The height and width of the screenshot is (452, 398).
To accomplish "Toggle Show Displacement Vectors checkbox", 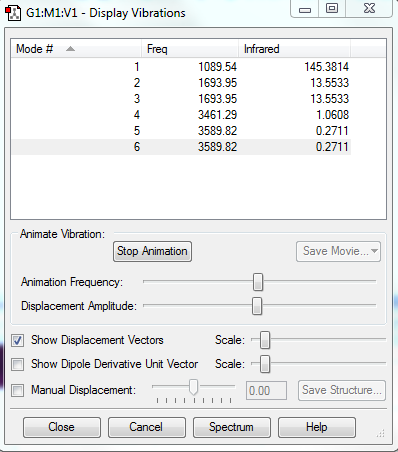I will [x=17, y=341].
